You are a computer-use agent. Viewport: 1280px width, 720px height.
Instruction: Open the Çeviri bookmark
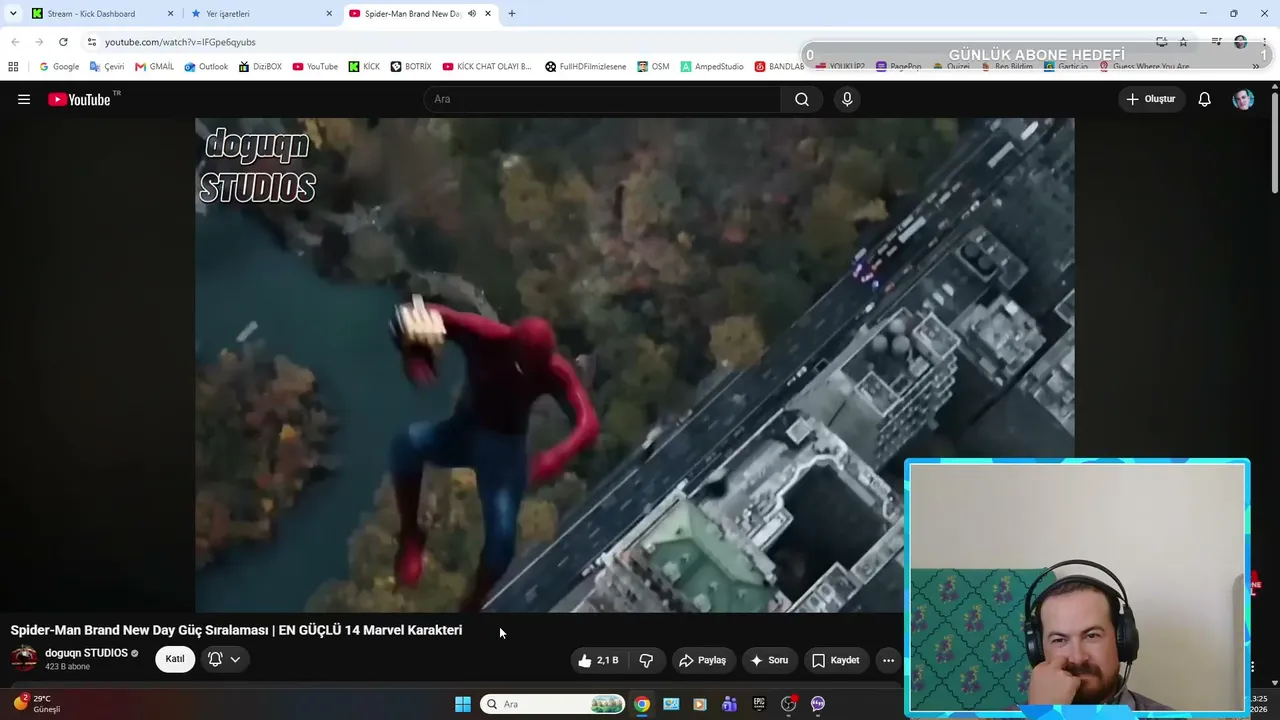pyautogui.click(x=107, y=67)
